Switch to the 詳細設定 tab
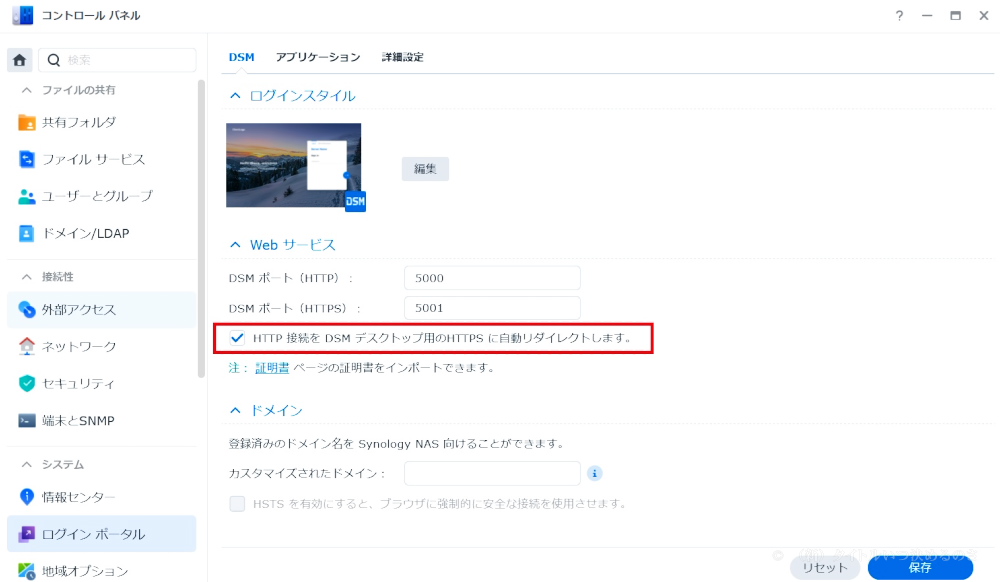This screenshot has width=1000, height=582. [x=402, y=57]
